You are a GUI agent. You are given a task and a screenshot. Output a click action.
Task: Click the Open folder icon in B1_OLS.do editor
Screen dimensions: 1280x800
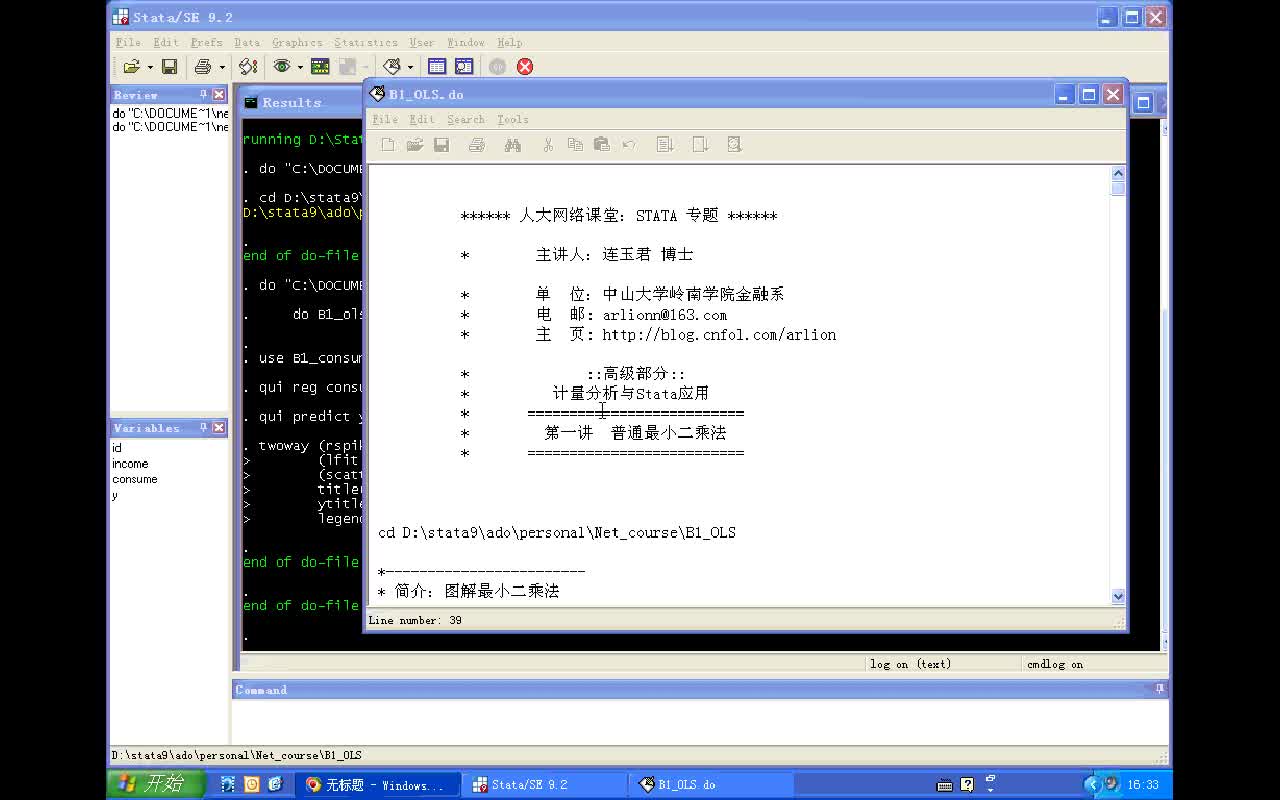415,145
